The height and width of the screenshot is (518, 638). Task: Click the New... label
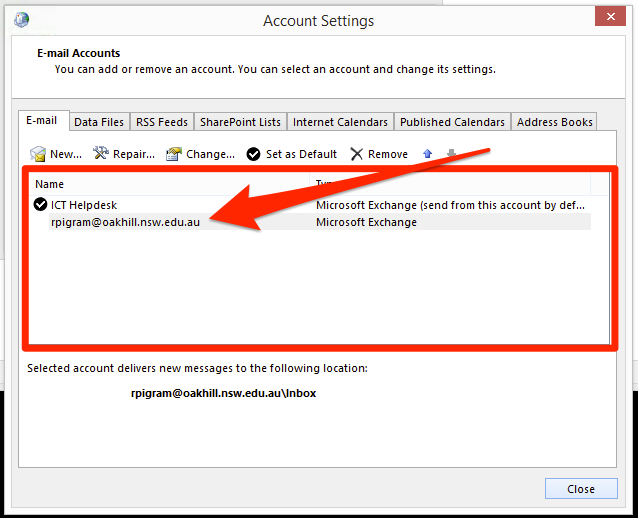[66, 154]
